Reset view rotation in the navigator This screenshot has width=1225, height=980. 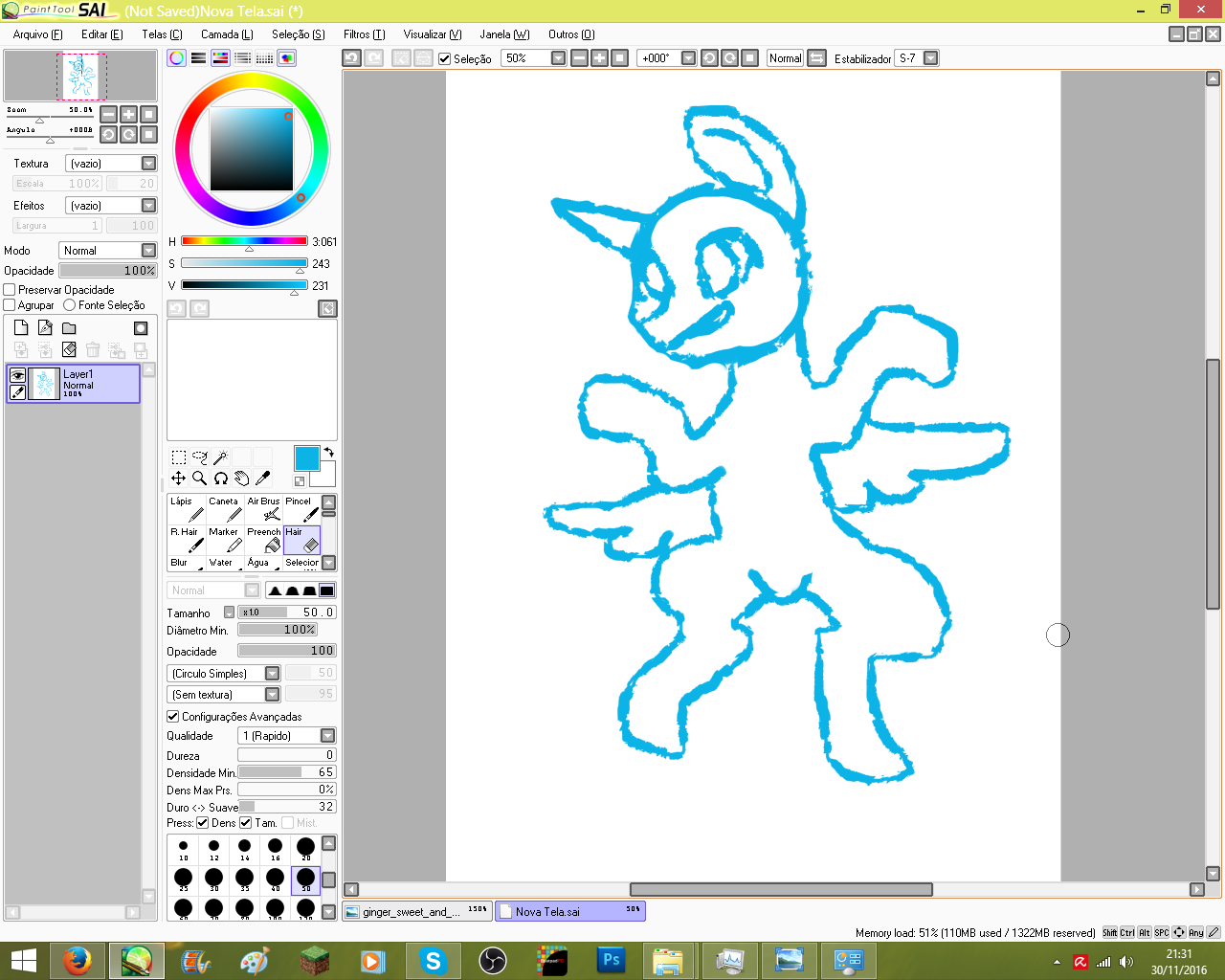pos(148,134)
